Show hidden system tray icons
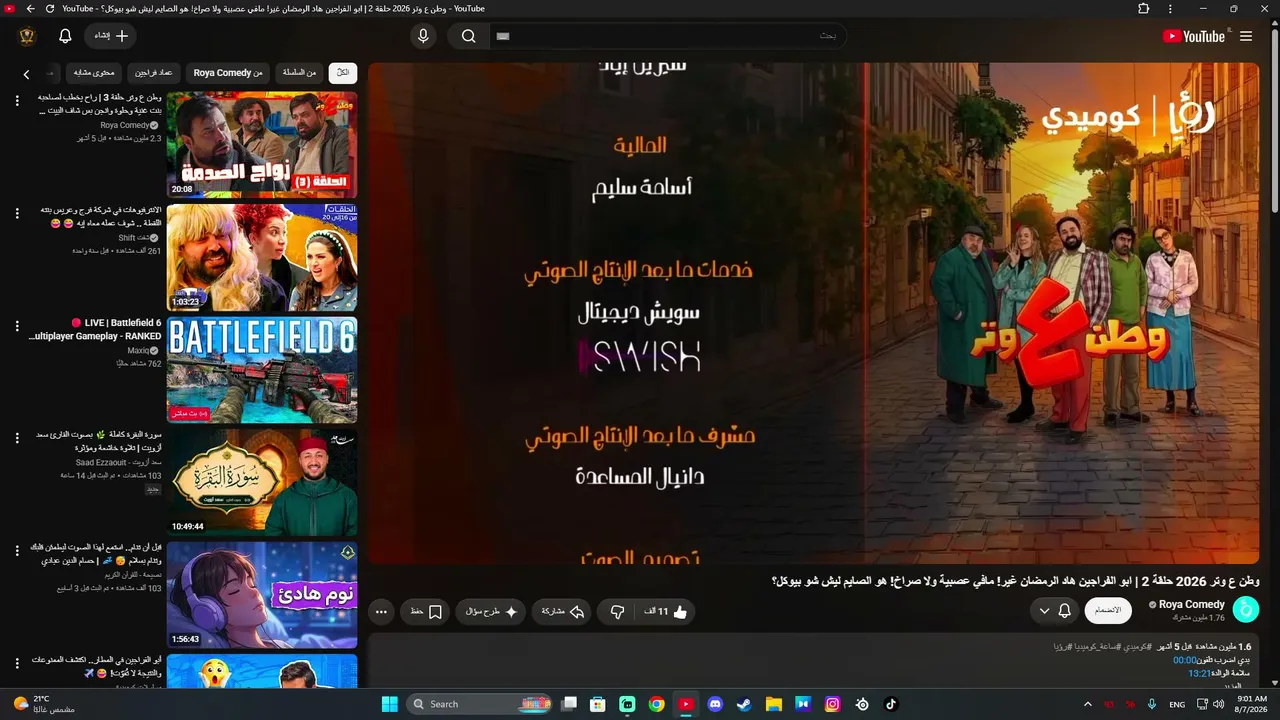Screen dimensions: 1280x720 click(1088, 704)
